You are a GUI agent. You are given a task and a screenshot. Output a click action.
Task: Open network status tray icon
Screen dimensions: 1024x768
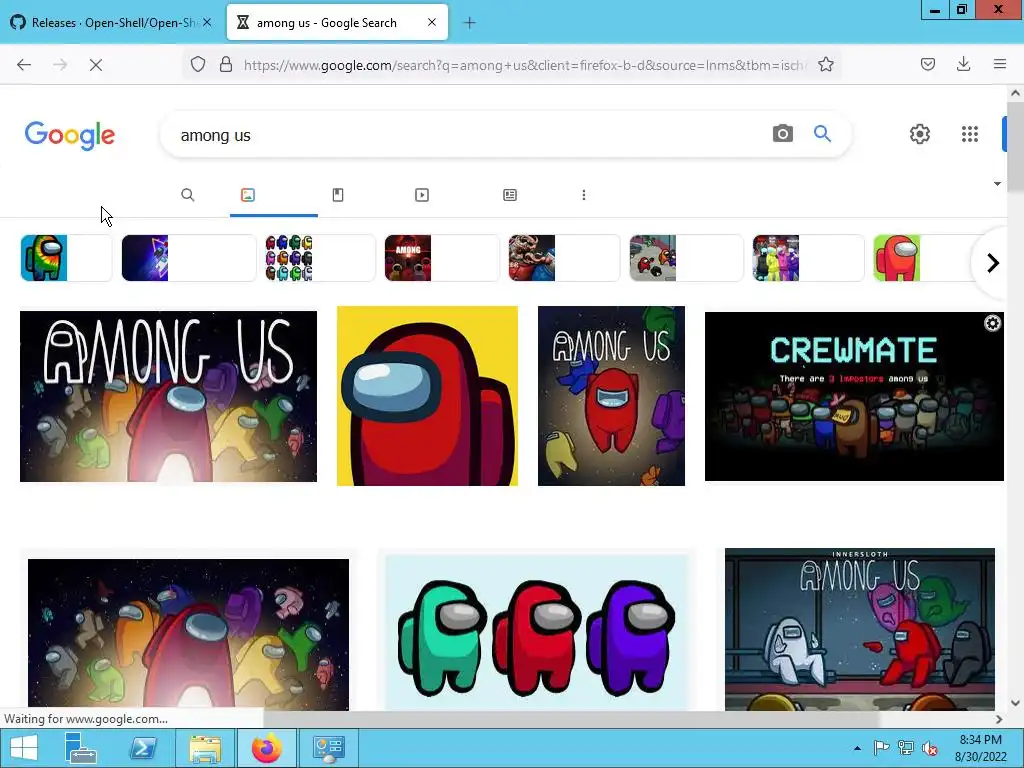pos(906,748)
